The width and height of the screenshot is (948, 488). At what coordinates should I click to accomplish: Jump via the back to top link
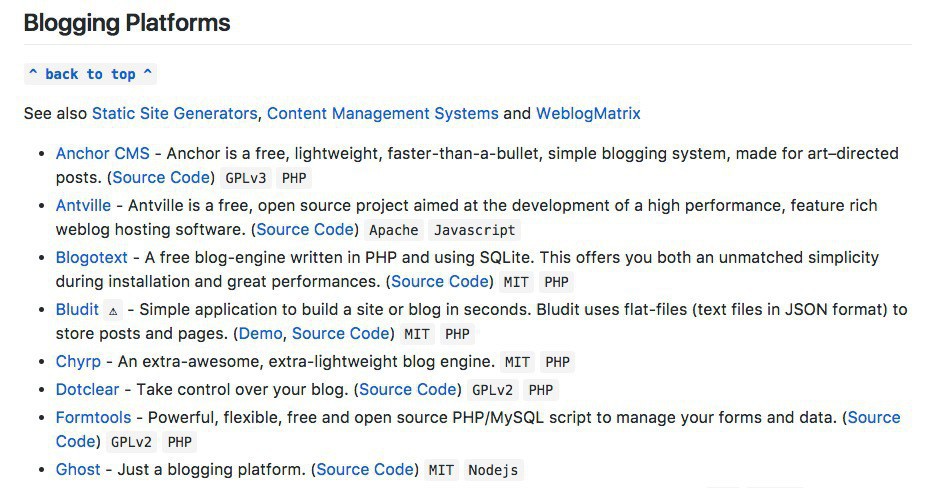(90, 74)
